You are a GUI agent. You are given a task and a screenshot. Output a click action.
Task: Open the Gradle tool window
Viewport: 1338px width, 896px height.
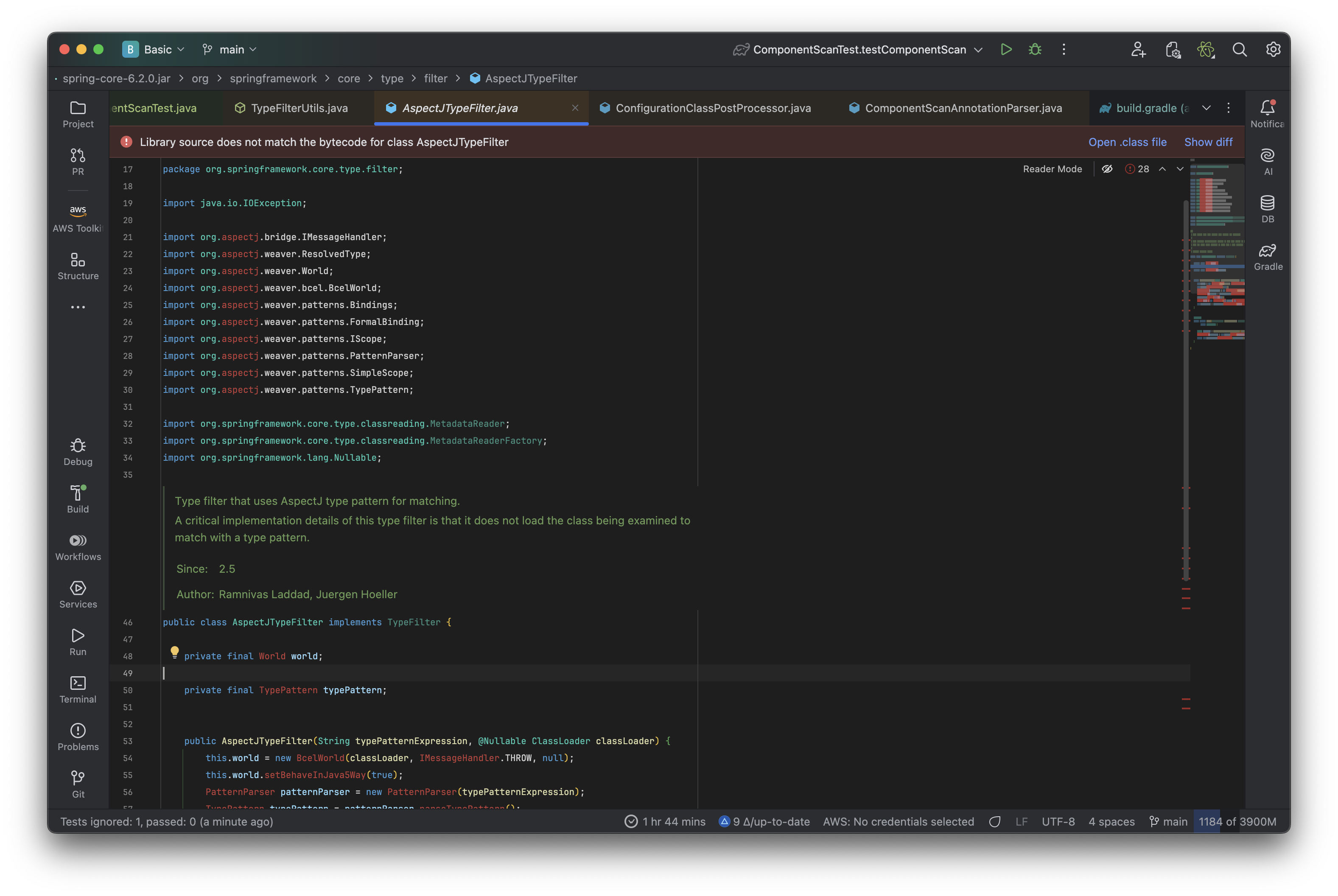[x=1268, y=257]
